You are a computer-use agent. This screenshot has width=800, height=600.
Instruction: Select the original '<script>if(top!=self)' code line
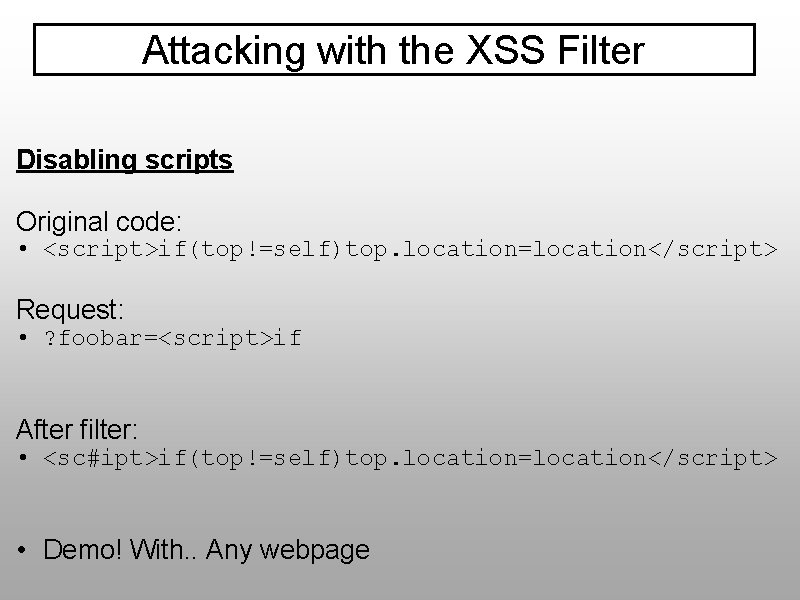tap(409, 248)
